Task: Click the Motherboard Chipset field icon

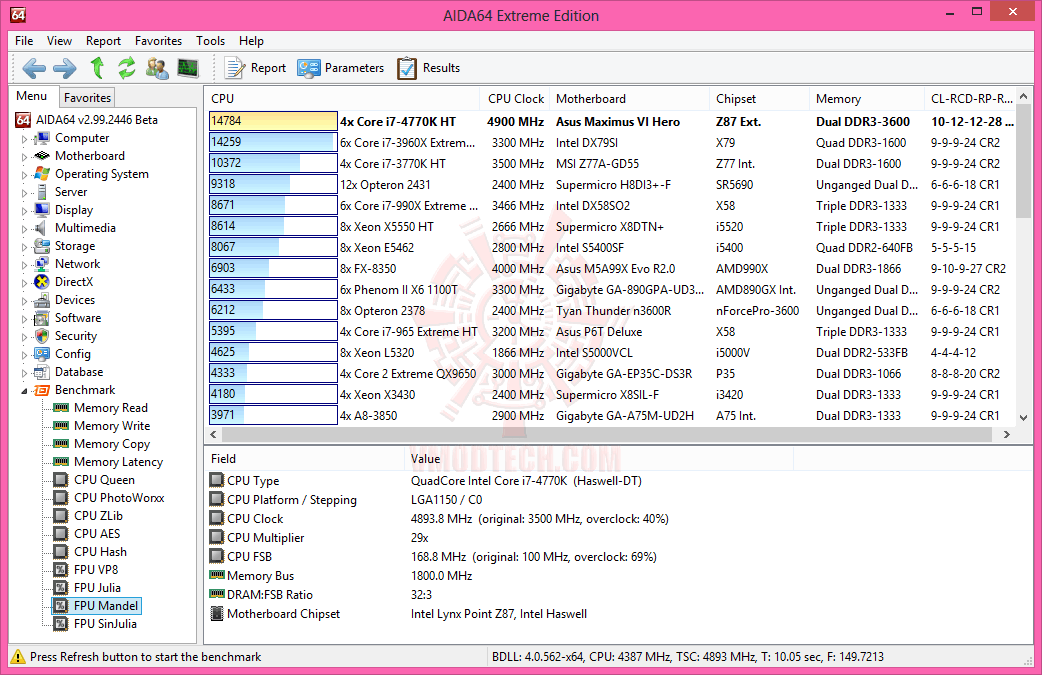Action: point(217,613)
